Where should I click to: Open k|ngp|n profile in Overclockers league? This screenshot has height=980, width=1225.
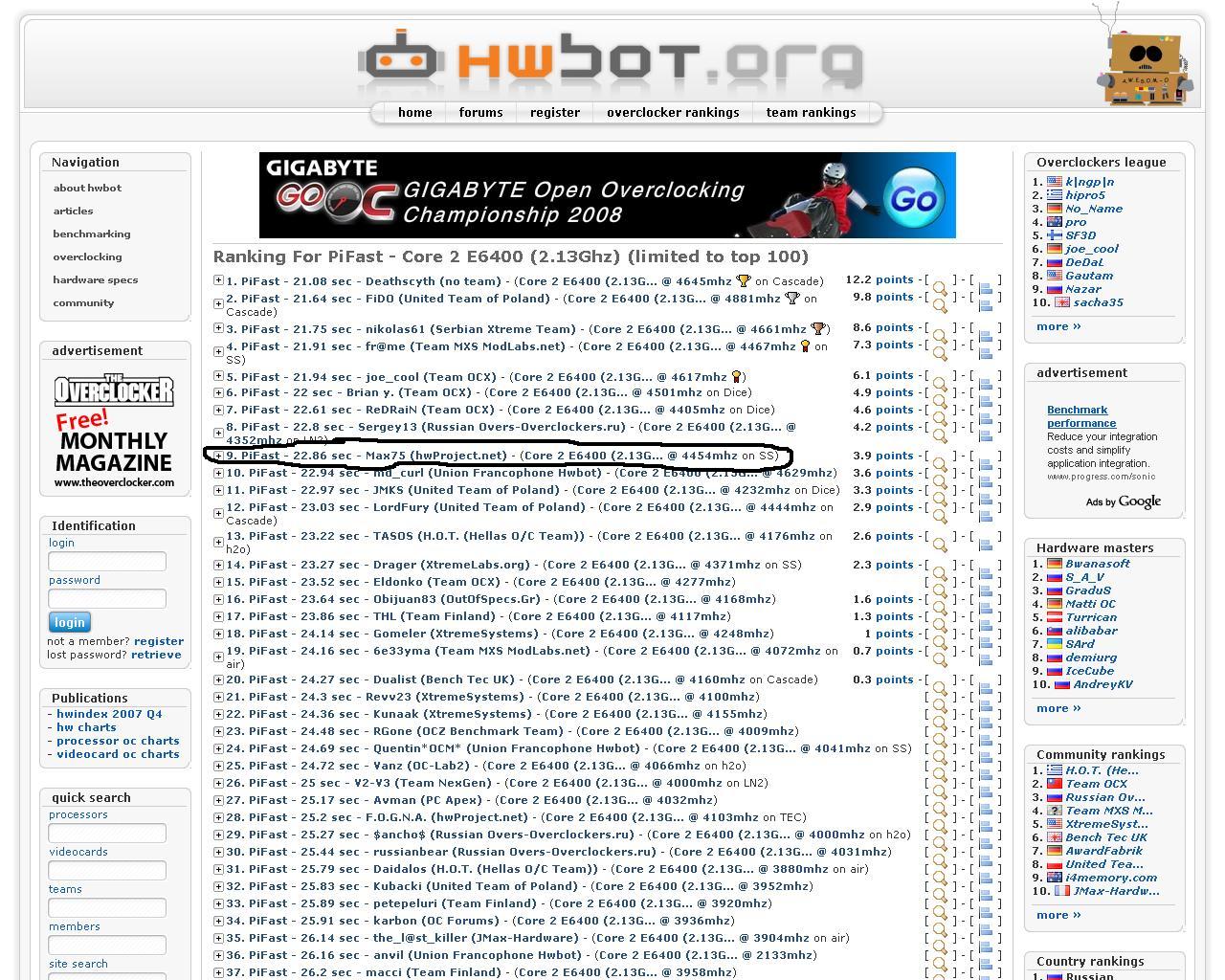click(x=1090, y=182)
